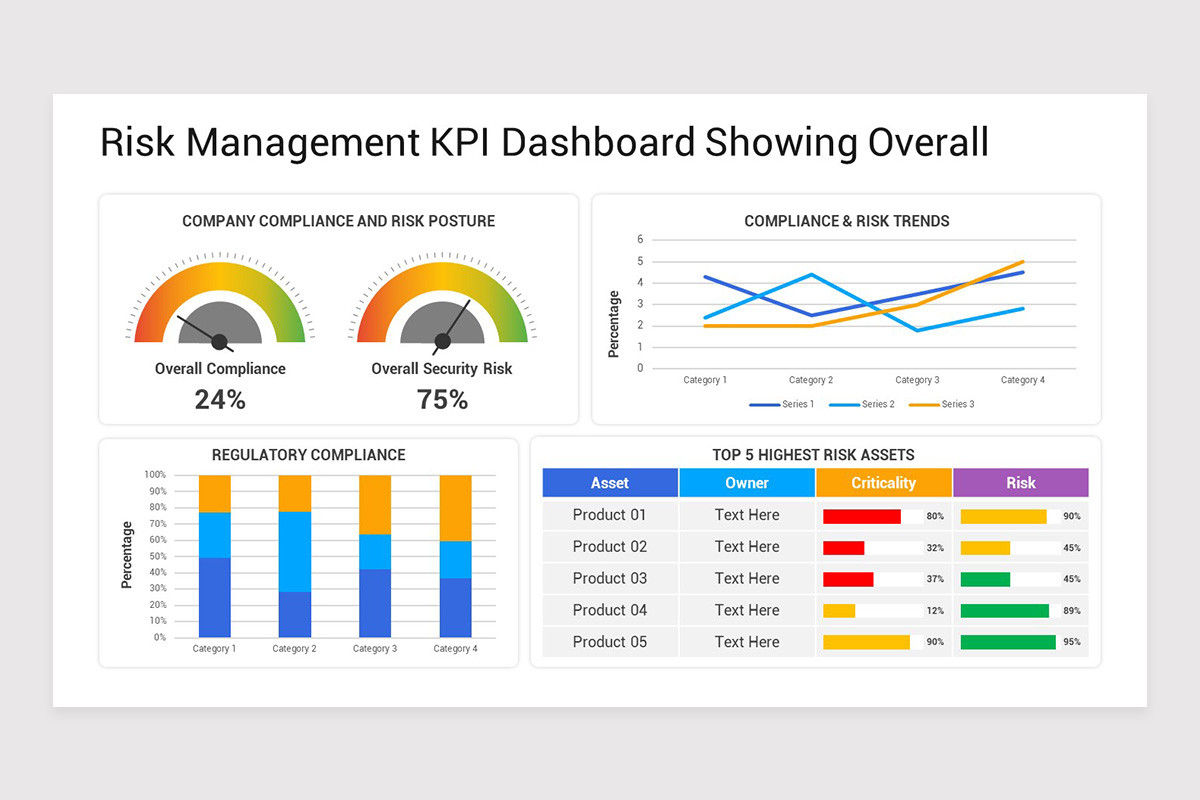Image resolution: width=1200 pixels, height=800 pixels.
Task: Click the Risk column header
Action: pyautogui.click(x=1021, y=482)
